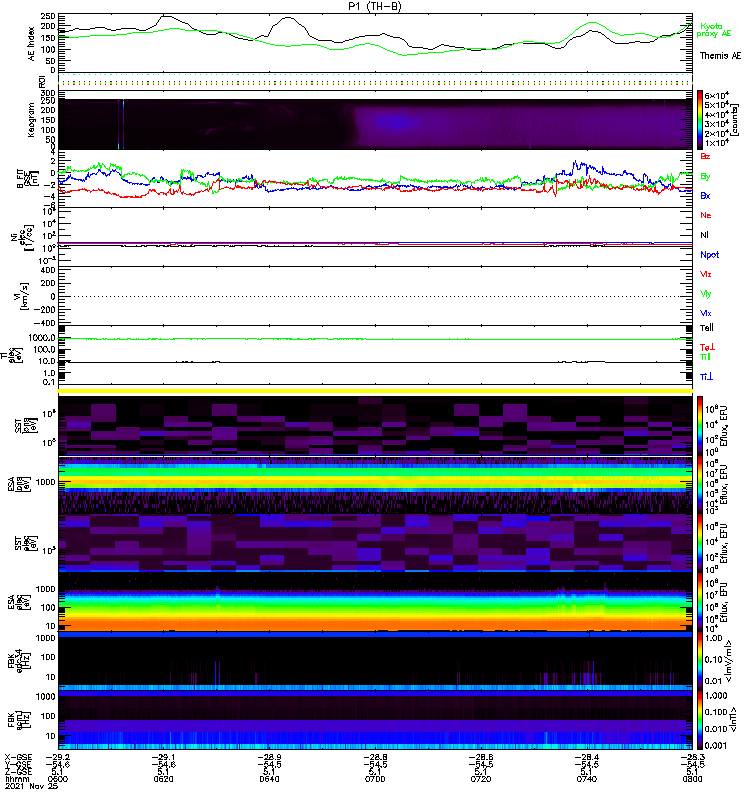Click the 0600 time axis label
The image size is (750, 800).
coord(58,779)
